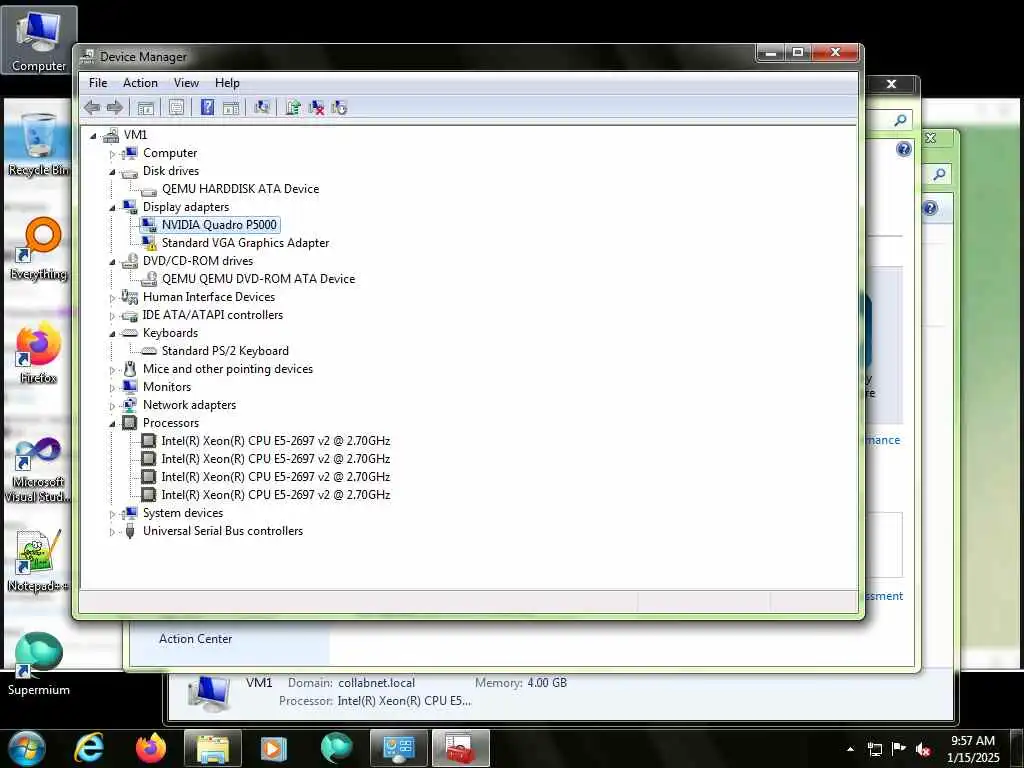Click the muted volume tray icon
Image resolution: width=1024 pixels, height=768 pixels.
[x=923, y=749]
